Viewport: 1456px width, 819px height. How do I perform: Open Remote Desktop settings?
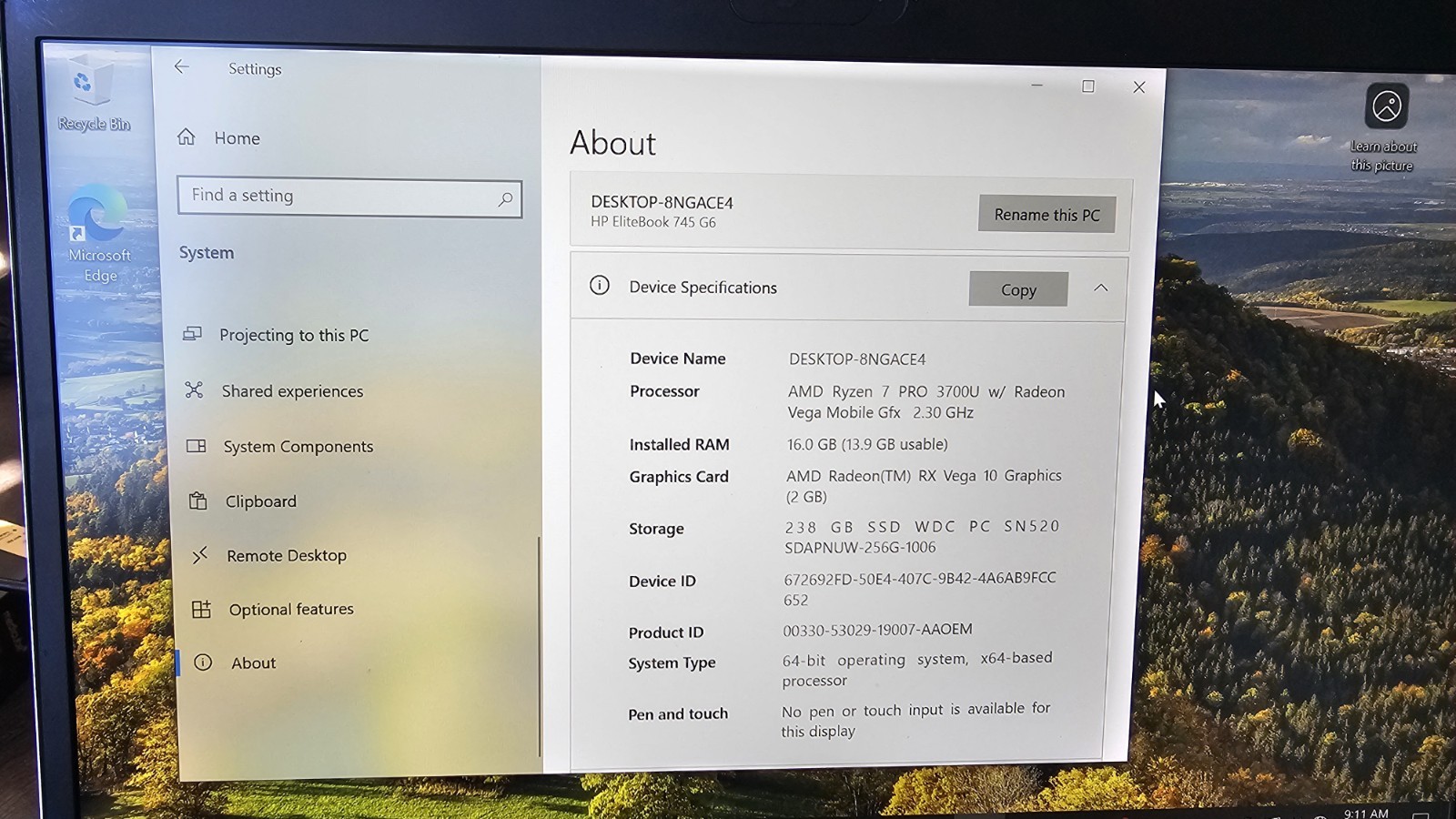[x=287, y=555]
